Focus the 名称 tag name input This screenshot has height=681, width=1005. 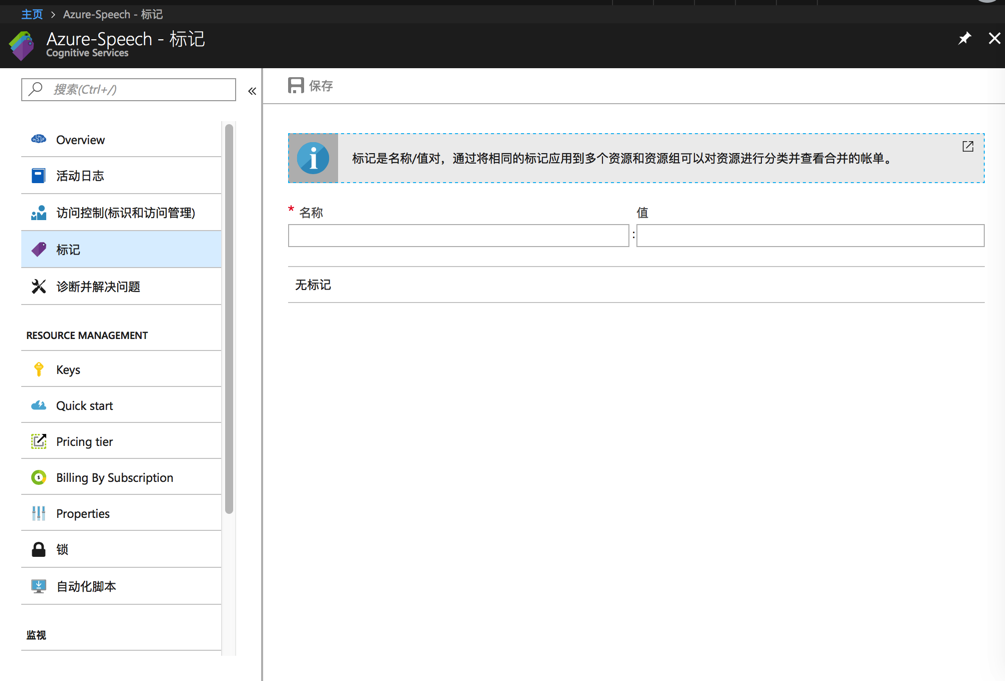coord(458,235)
